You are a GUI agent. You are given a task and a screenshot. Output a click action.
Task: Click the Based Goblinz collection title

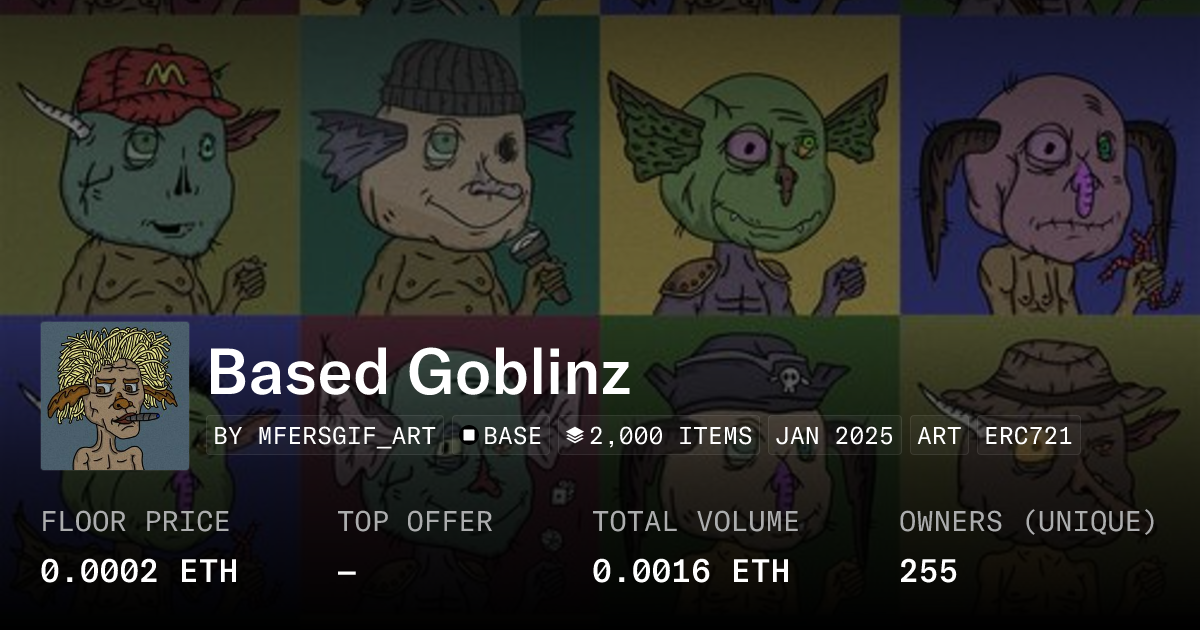[x=419, y=373]
